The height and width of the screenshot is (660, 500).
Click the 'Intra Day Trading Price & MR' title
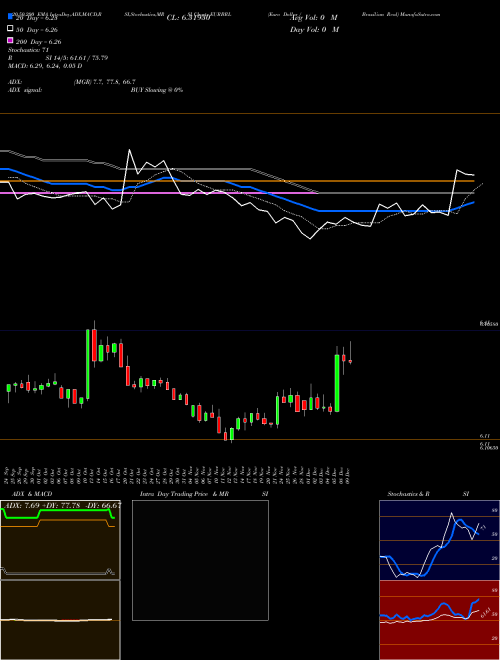click(184, 494)
